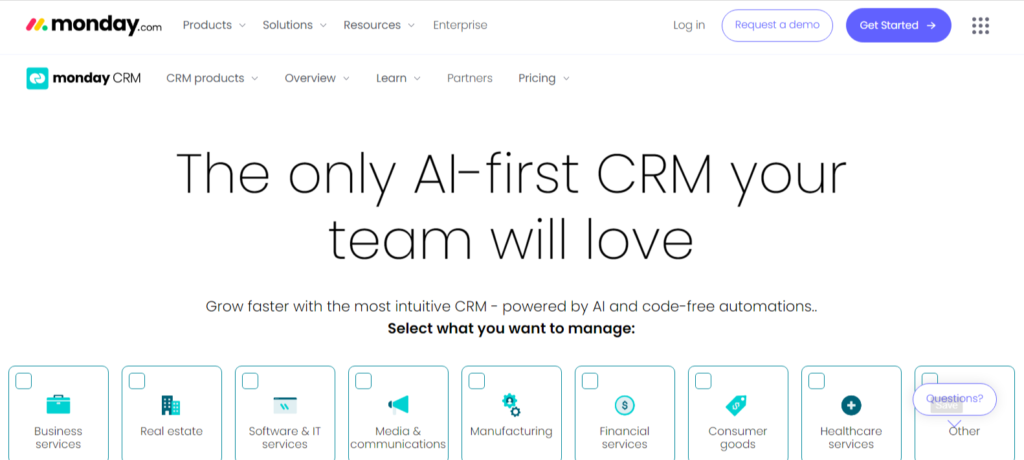The image size is (1024, 460).
Task: Click the Financial services dollar icon
Action: 625,406
